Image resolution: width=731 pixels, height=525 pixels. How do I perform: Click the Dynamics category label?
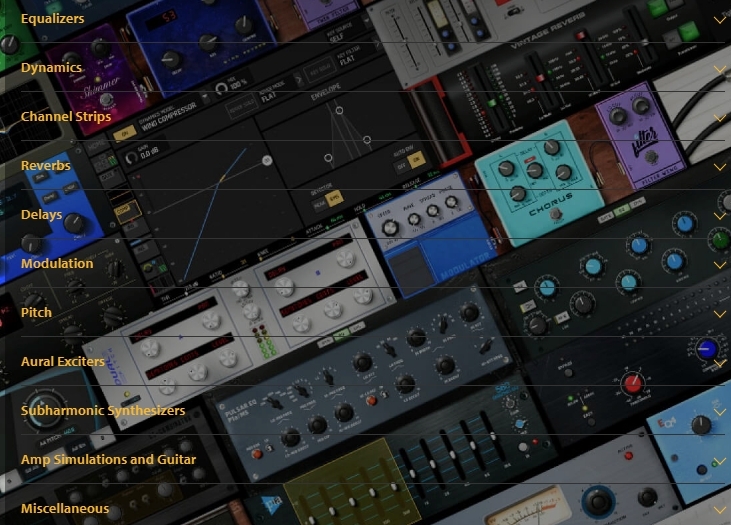(51, 68)
